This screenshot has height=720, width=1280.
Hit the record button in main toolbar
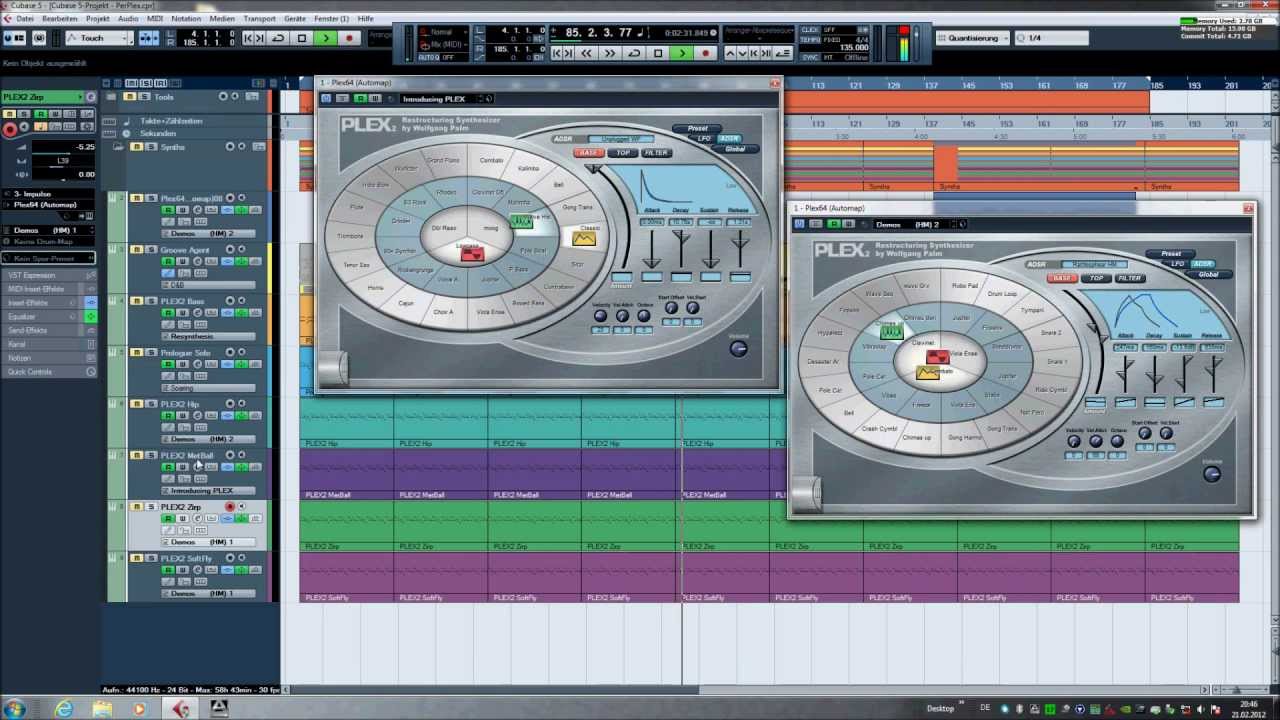[349, 38]
